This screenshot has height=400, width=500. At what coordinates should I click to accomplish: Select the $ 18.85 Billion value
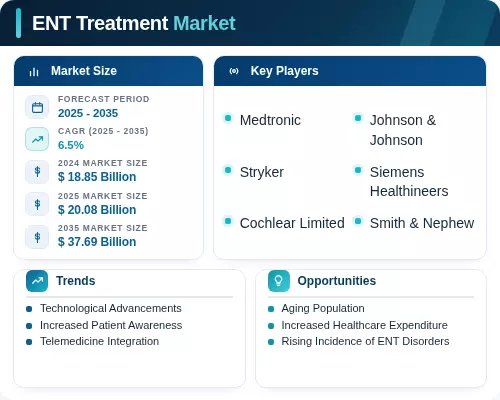coord(97,177)
